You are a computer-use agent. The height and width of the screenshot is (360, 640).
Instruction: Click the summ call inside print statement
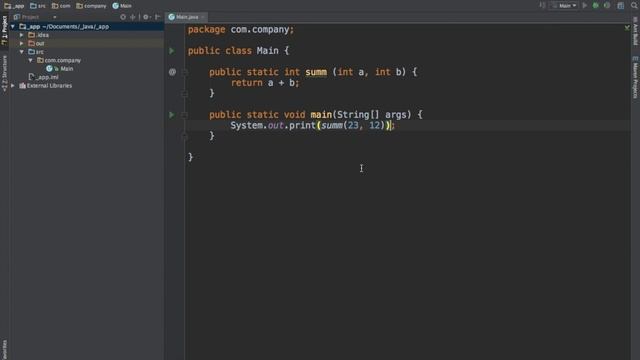[332, 125]
